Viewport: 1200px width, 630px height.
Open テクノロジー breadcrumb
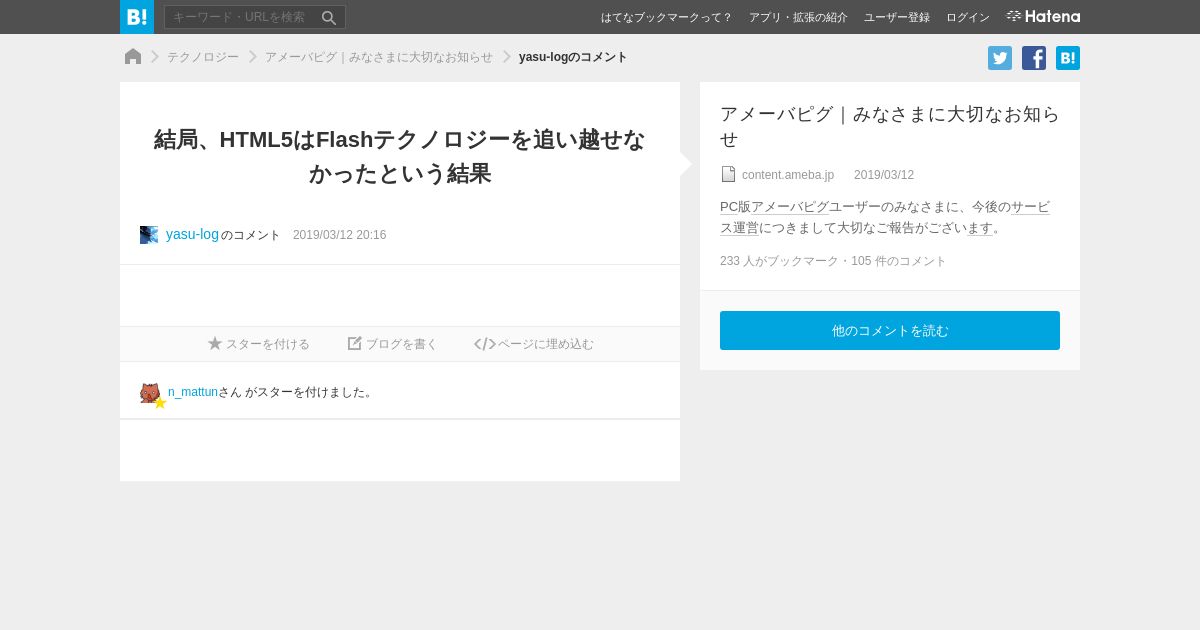pyautogui.click(x=203, y=57)
